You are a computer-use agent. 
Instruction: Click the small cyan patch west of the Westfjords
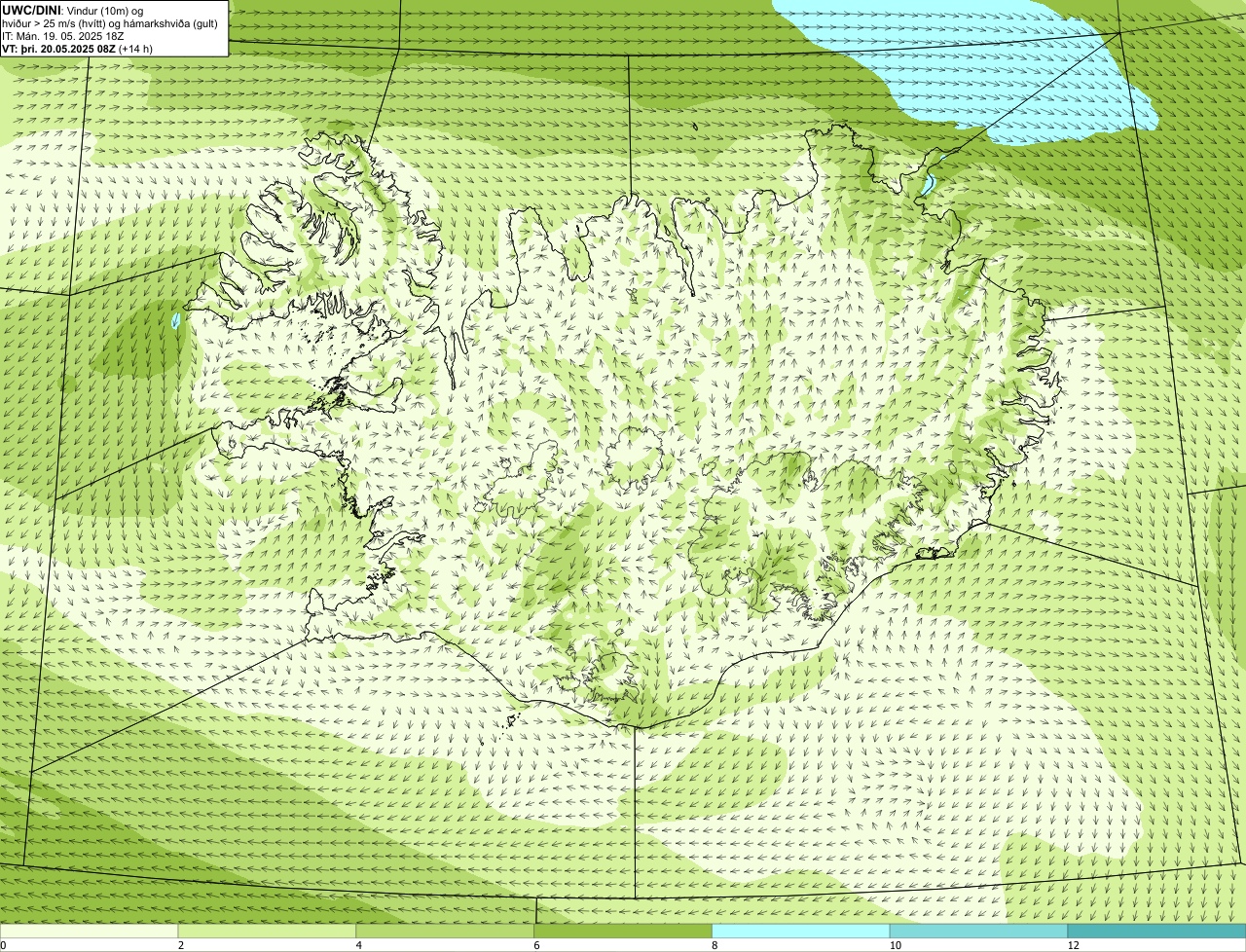tap(175, 320)
